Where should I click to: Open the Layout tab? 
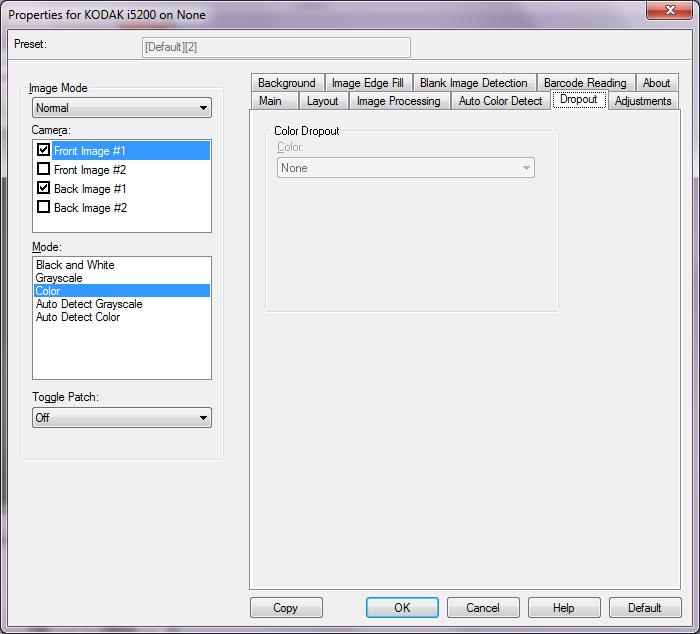(322, 101)
